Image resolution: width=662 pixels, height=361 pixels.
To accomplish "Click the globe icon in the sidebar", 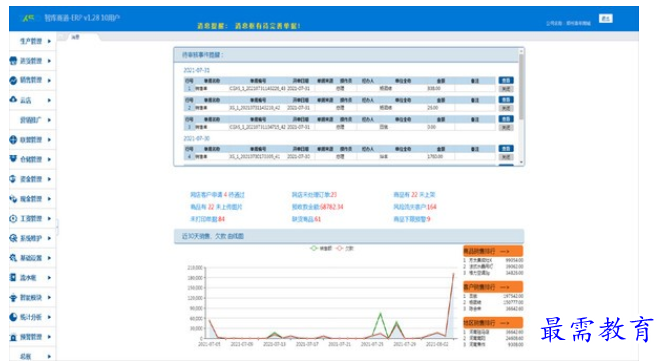I will click(x=13, y=140).
